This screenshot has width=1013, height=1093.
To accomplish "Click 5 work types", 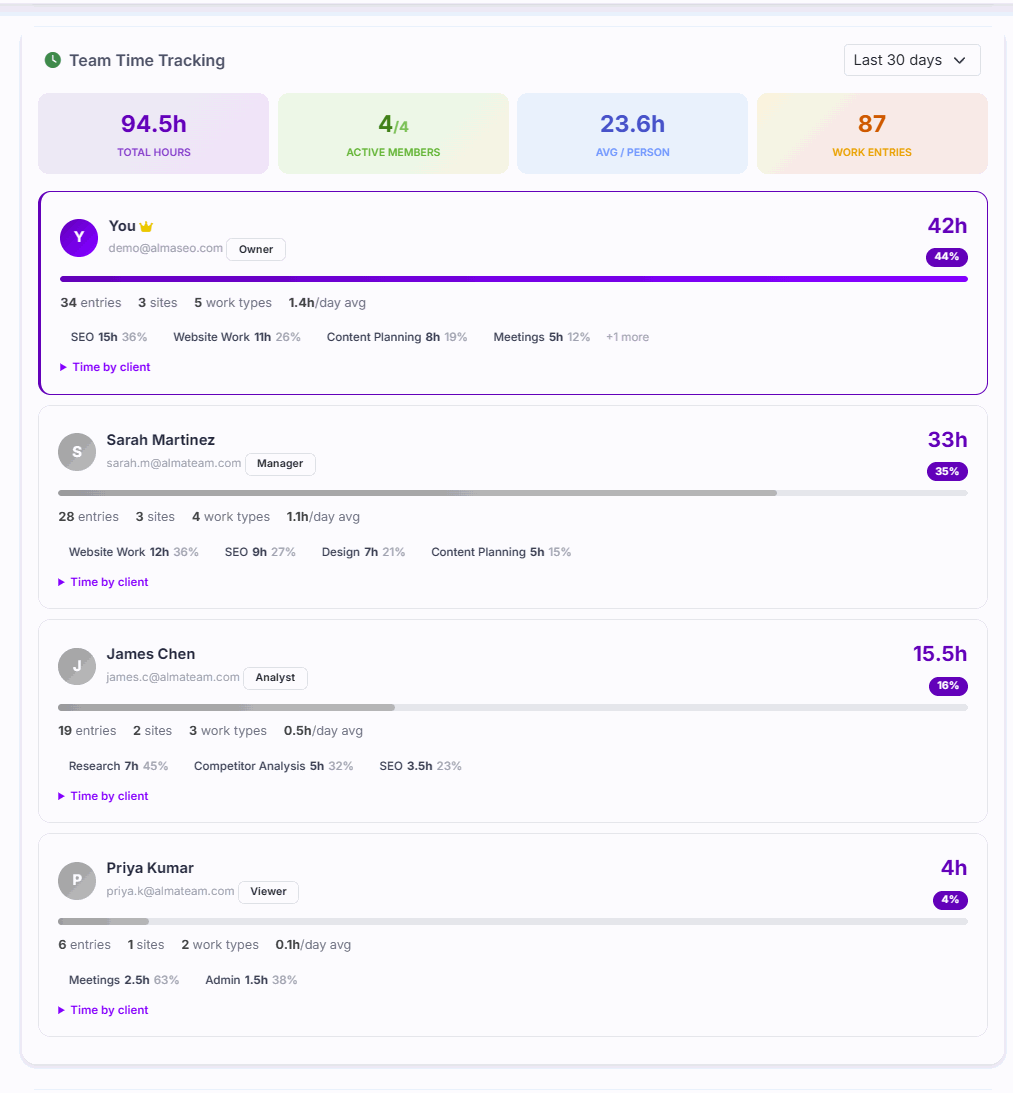I will click(233, 303).
